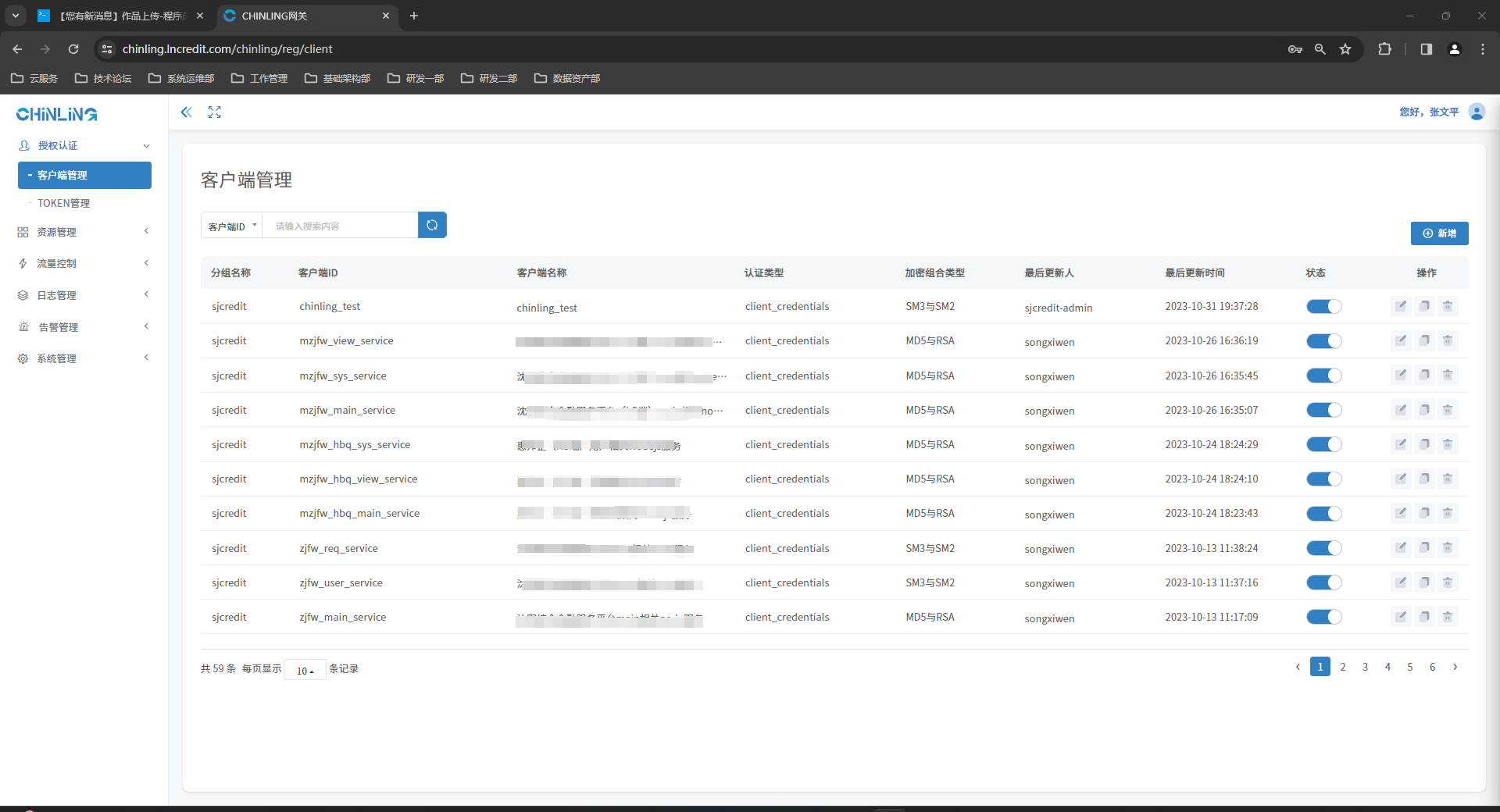Click the 新增 add client button

tap(1439, 233)
